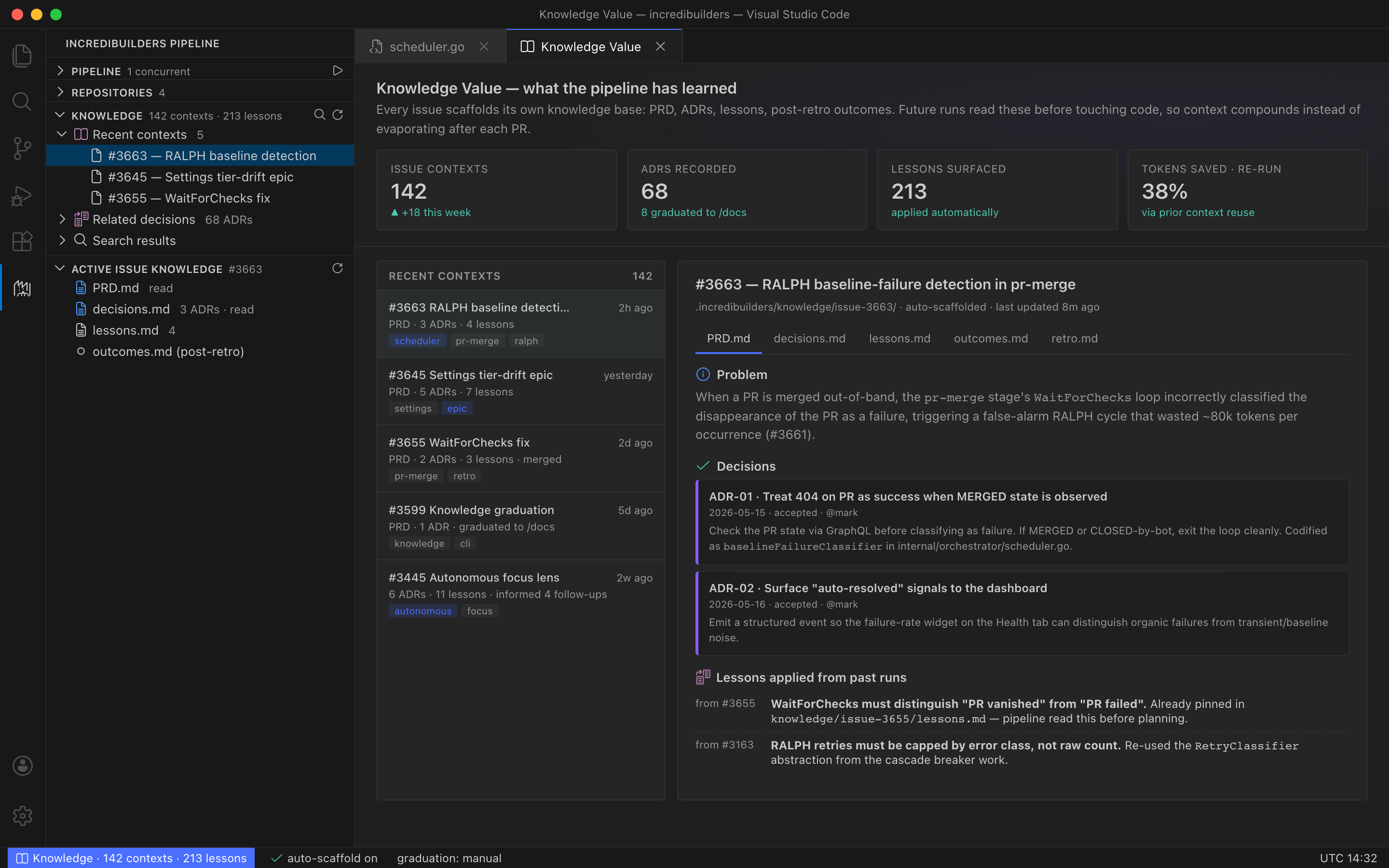Click the scheduler tag on #3663 card
1389x868 pixels.
[x=417, y=341]
